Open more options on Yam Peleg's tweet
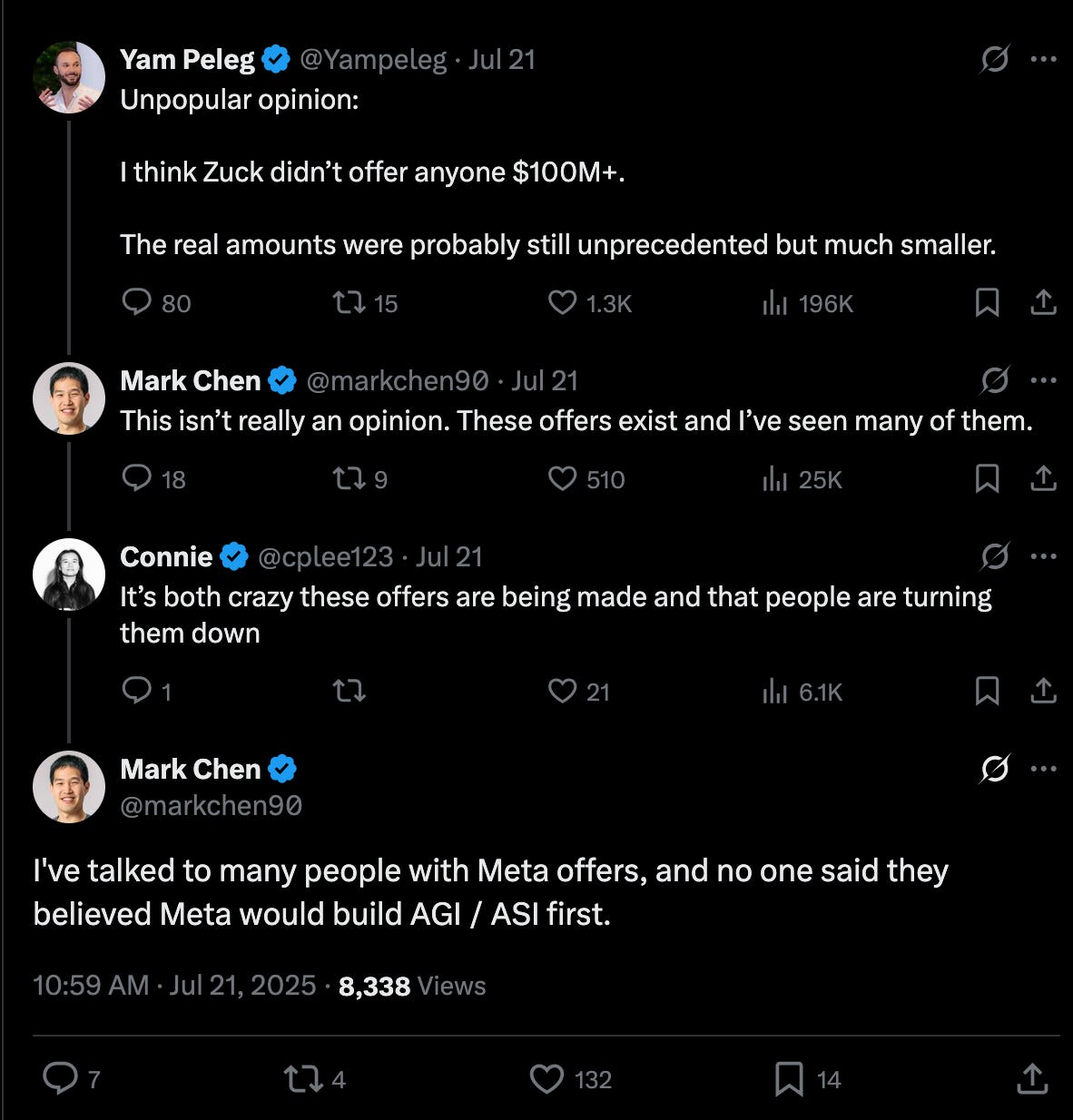Viewport: 1073px width, 1120px height. click(1044, 60)
